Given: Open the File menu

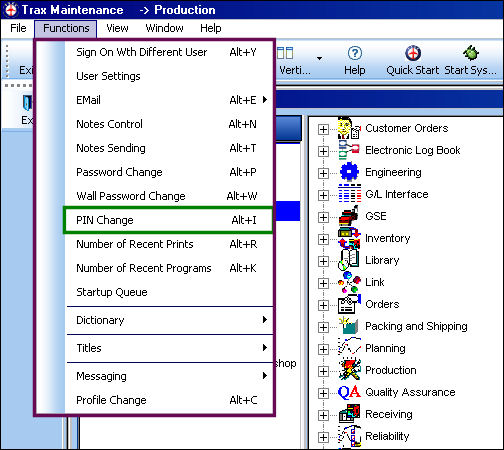Looking at the screenshot, I should tap(18, 28).
